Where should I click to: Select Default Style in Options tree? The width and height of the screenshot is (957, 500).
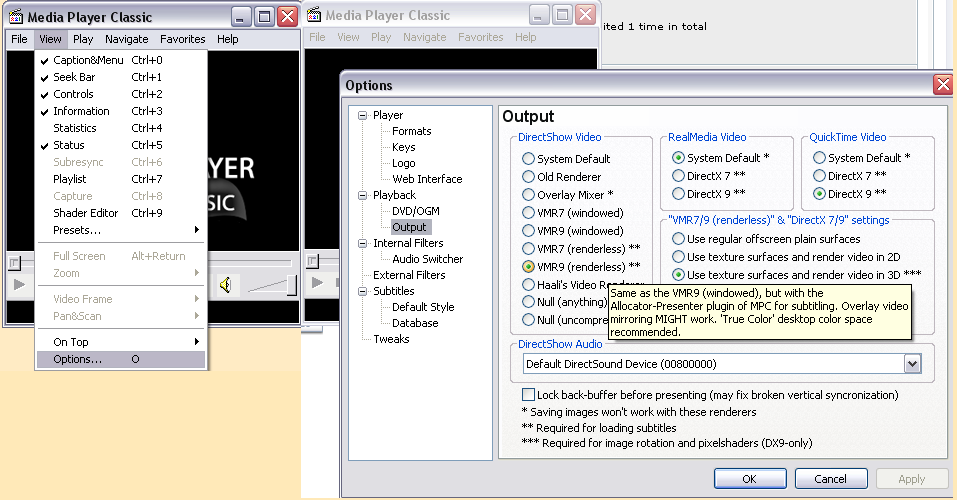click(423, 307)
